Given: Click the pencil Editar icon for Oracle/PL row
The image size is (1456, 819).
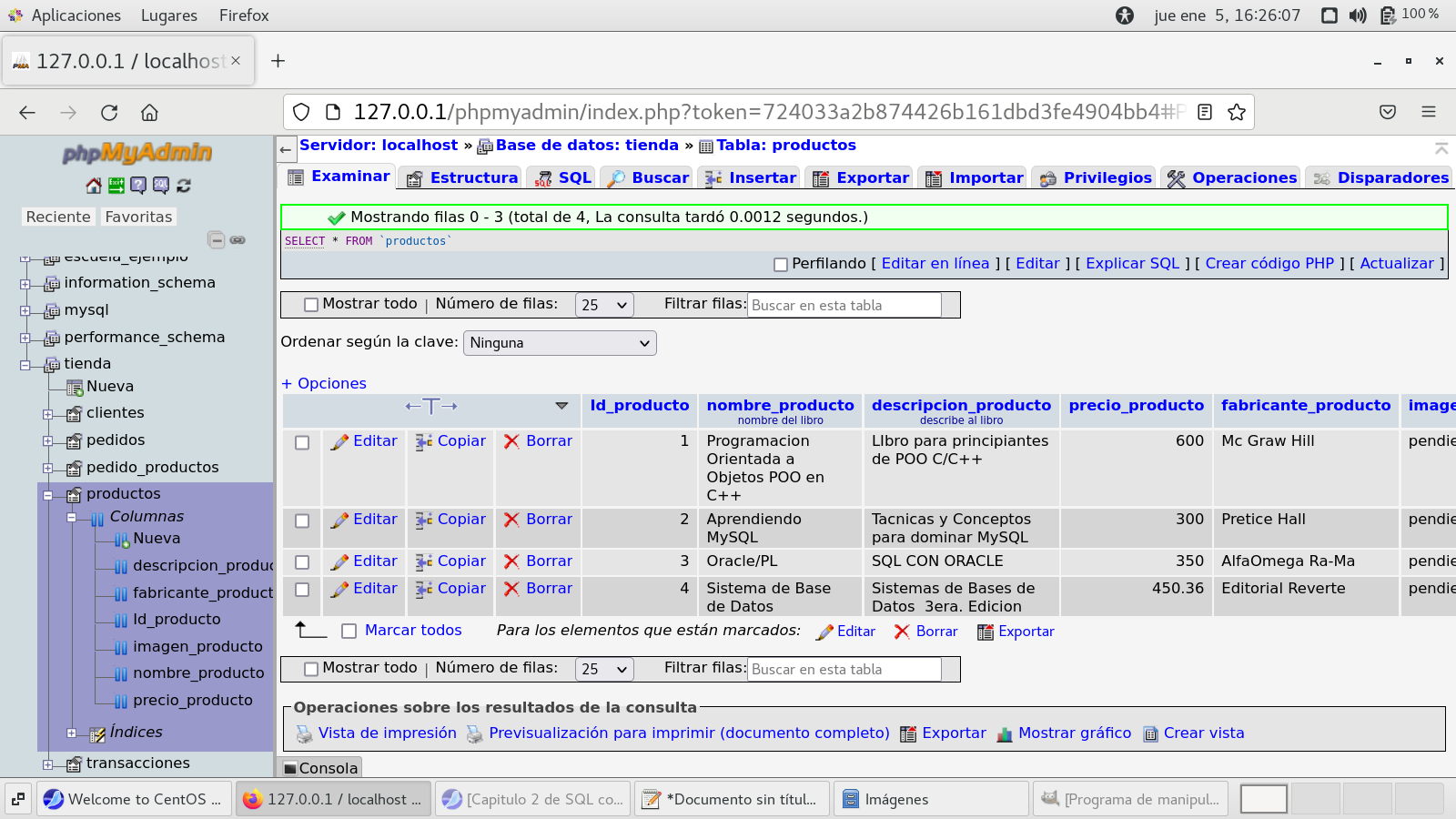Looking at the screenshot, I should point(339,562).
